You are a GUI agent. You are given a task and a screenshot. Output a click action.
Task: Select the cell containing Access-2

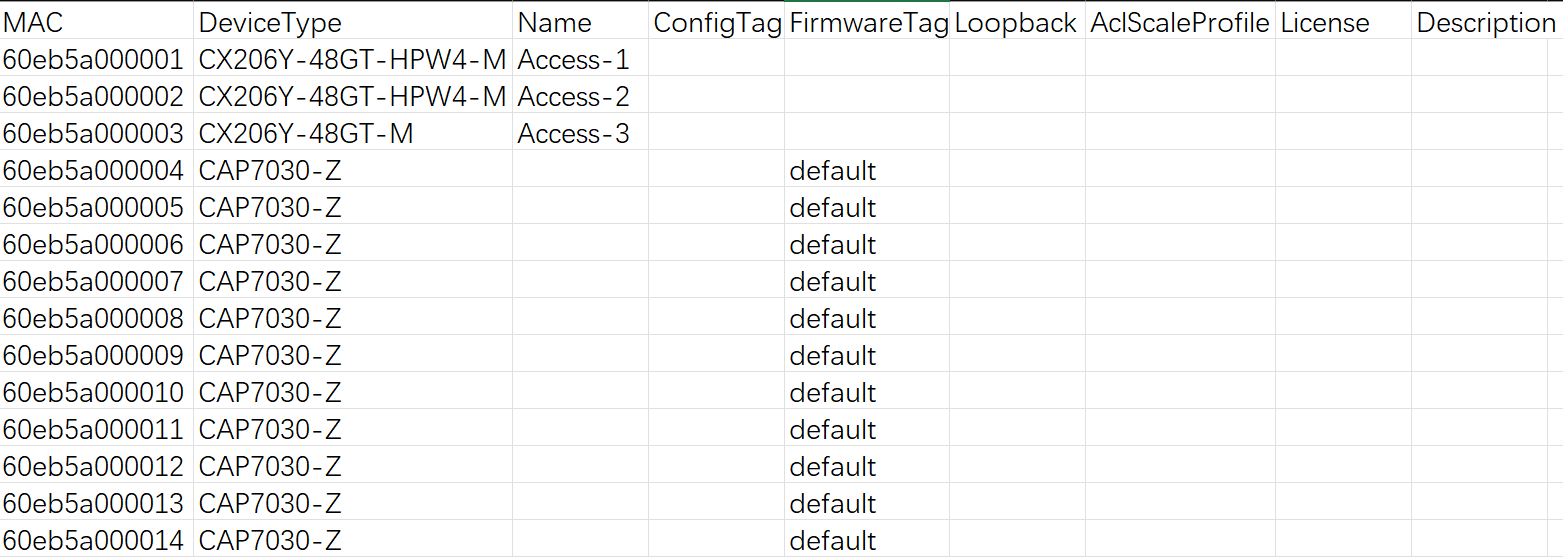tap(580, 96)
